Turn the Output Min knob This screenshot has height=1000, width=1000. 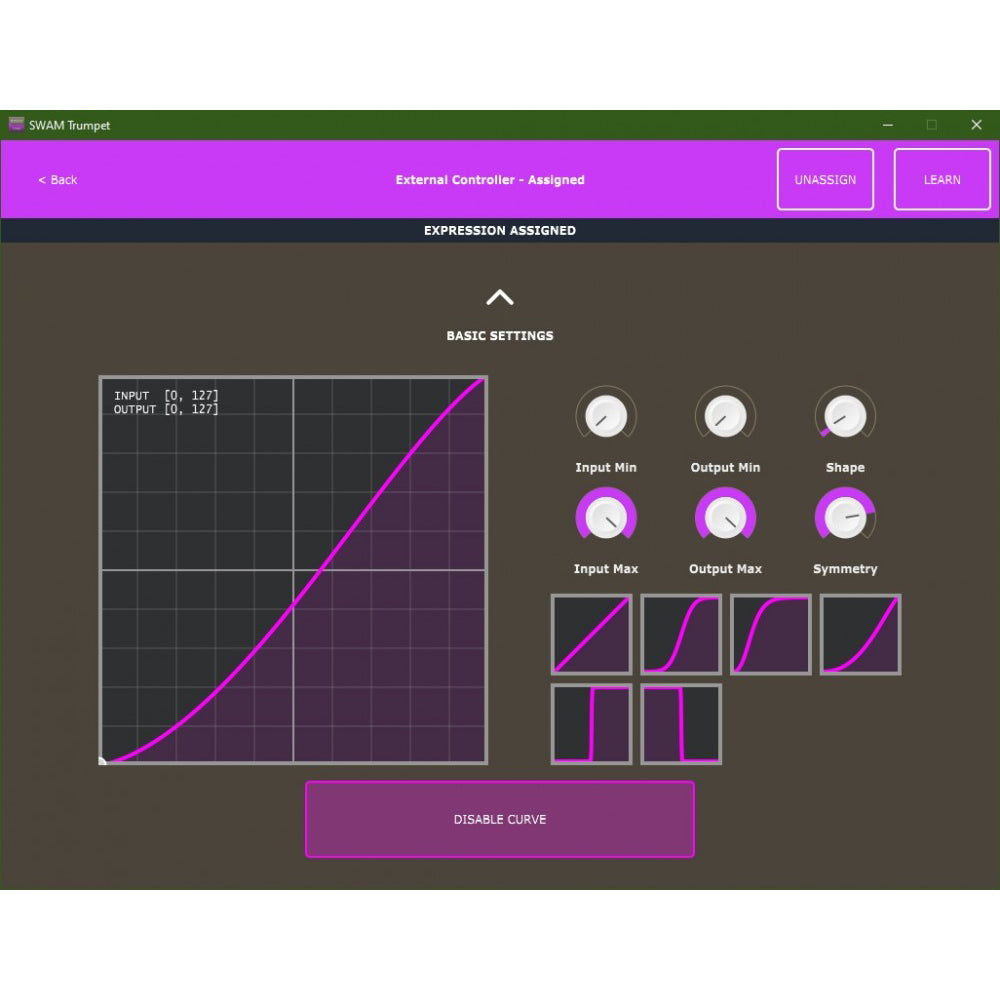pyautogui.click(x=725, y=415)
